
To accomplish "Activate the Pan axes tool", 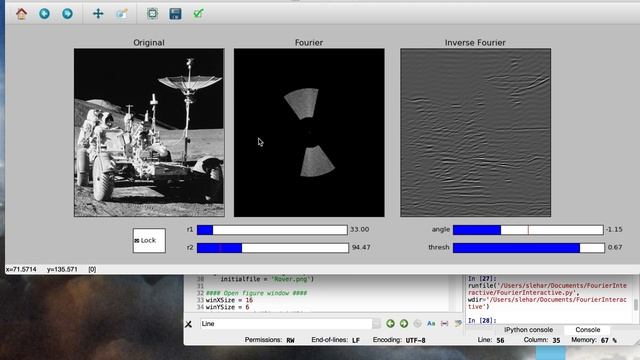I will click(x=98, y=14).
